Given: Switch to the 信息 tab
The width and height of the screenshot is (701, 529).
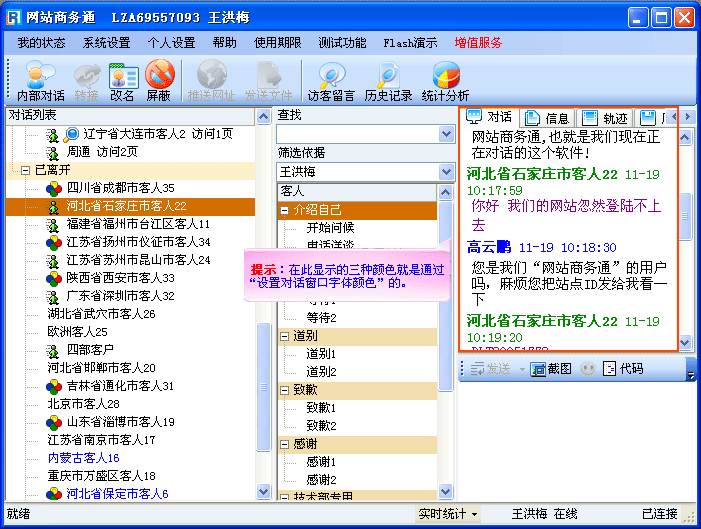Looking at the screenshot, I should 547,118.
